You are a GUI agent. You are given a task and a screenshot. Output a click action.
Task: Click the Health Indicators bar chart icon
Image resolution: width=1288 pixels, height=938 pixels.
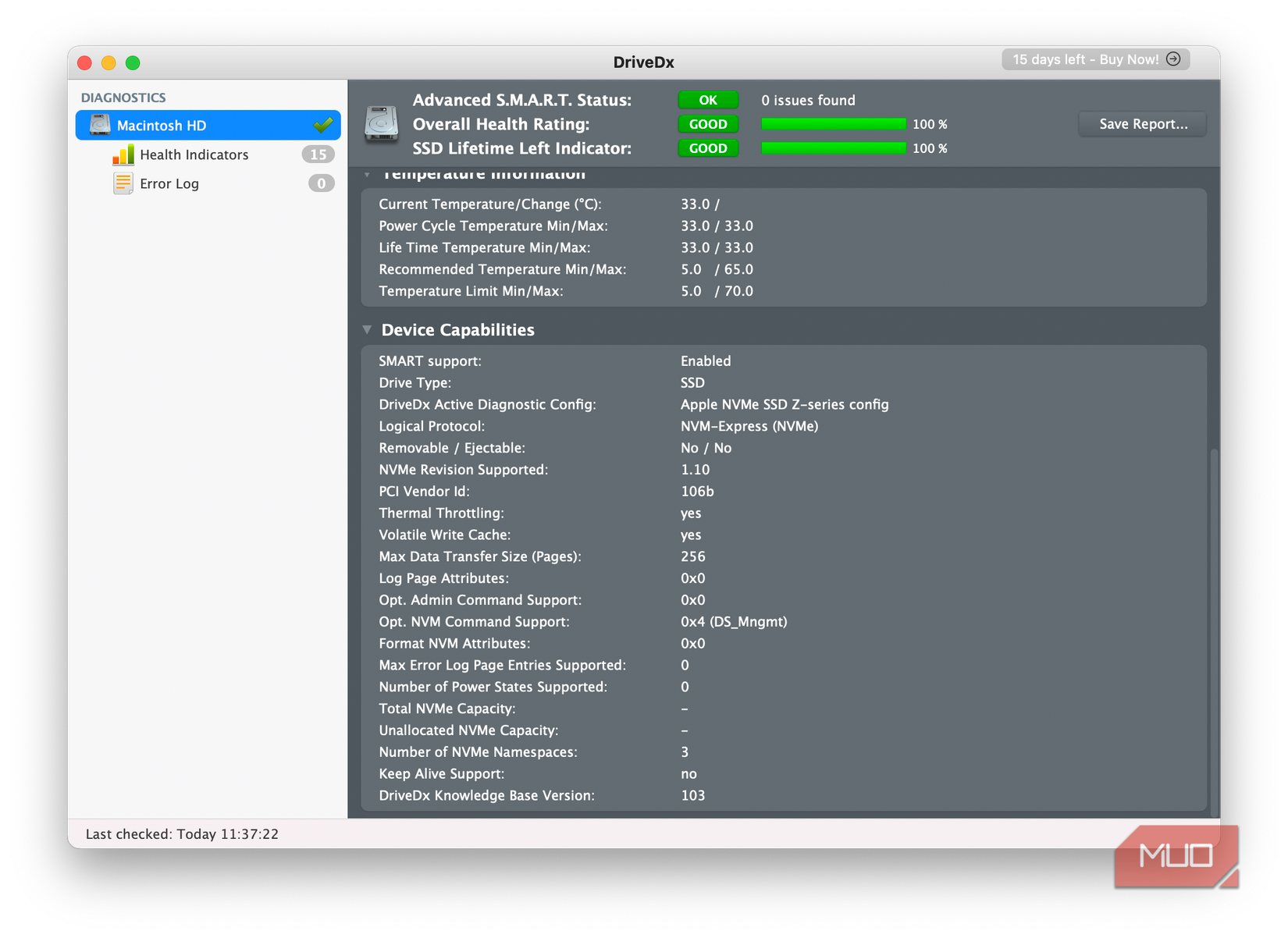click(x=123, y=155)
